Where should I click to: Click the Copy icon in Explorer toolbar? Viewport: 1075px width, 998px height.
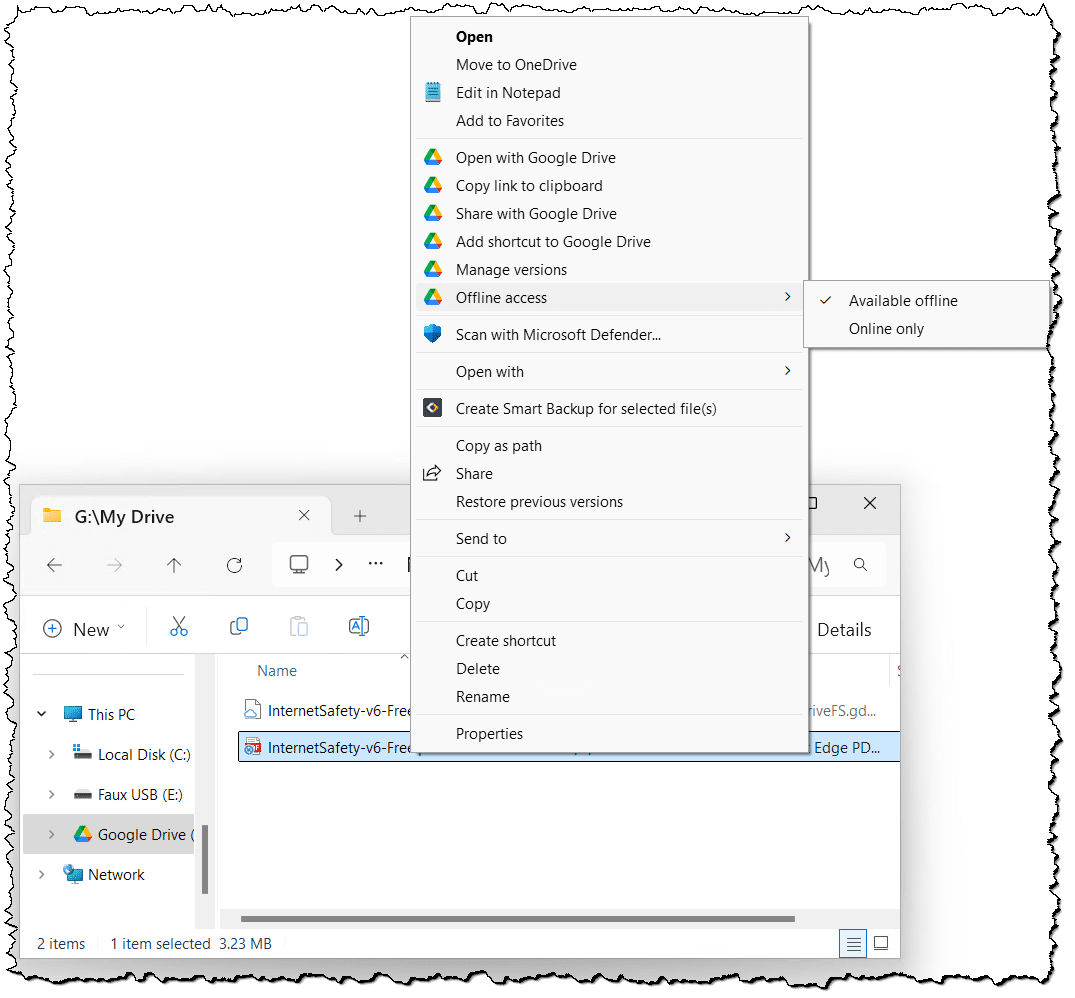coord(239,627)
